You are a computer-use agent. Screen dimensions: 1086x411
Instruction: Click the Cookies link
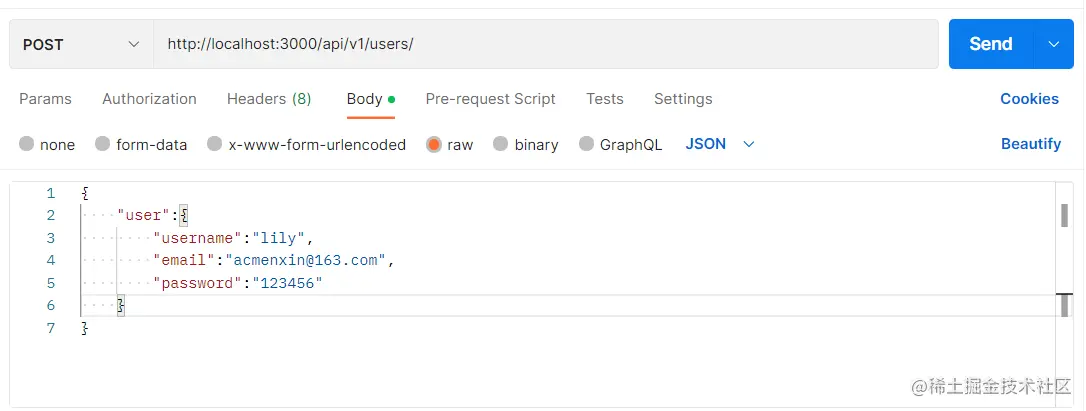pyautogui.click(x=1029, y=99)
